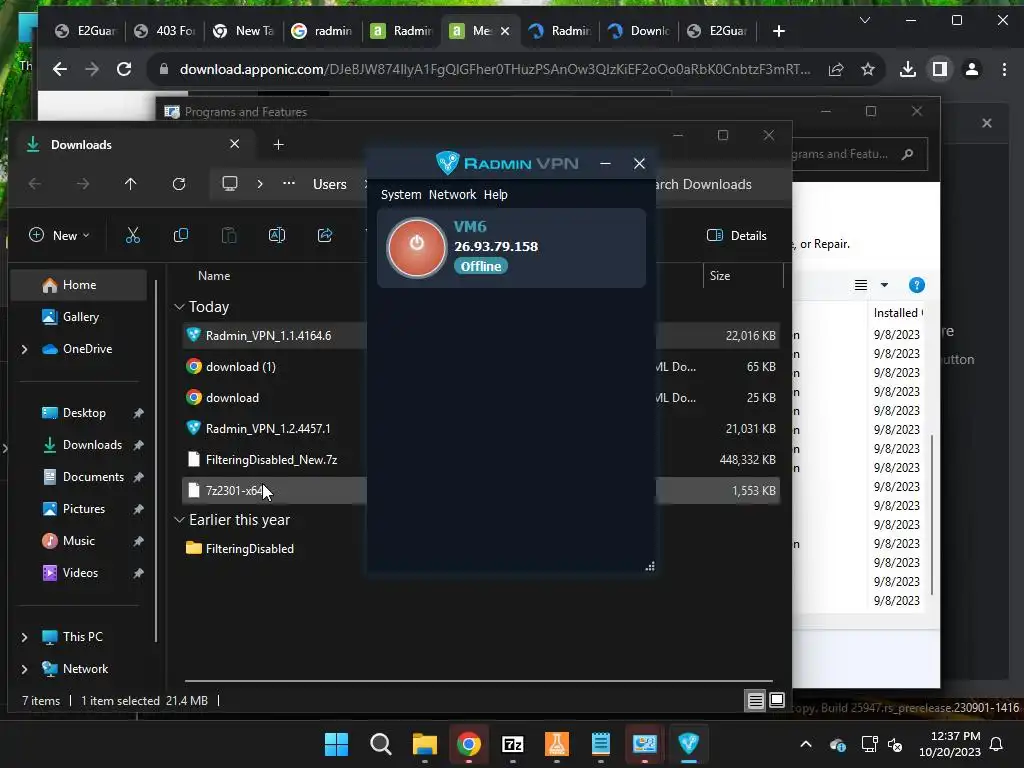This screenshot has height=768, width=1024.
Task: Click the forward arrow in Explorer
Action: (x=83, y=184)
